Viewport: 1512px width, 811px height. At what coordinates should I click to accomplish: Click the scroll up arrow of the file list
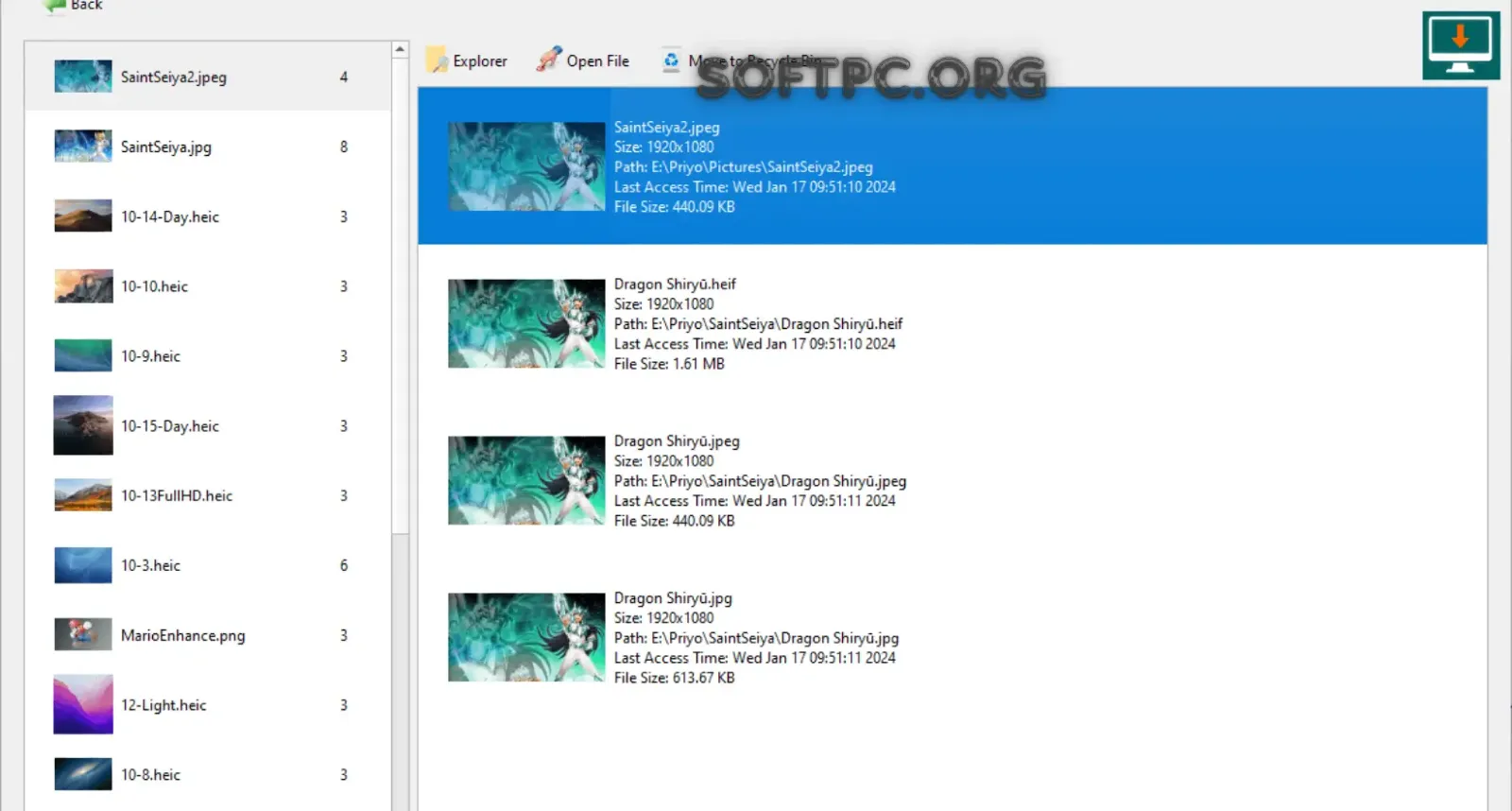coord(400,49)
